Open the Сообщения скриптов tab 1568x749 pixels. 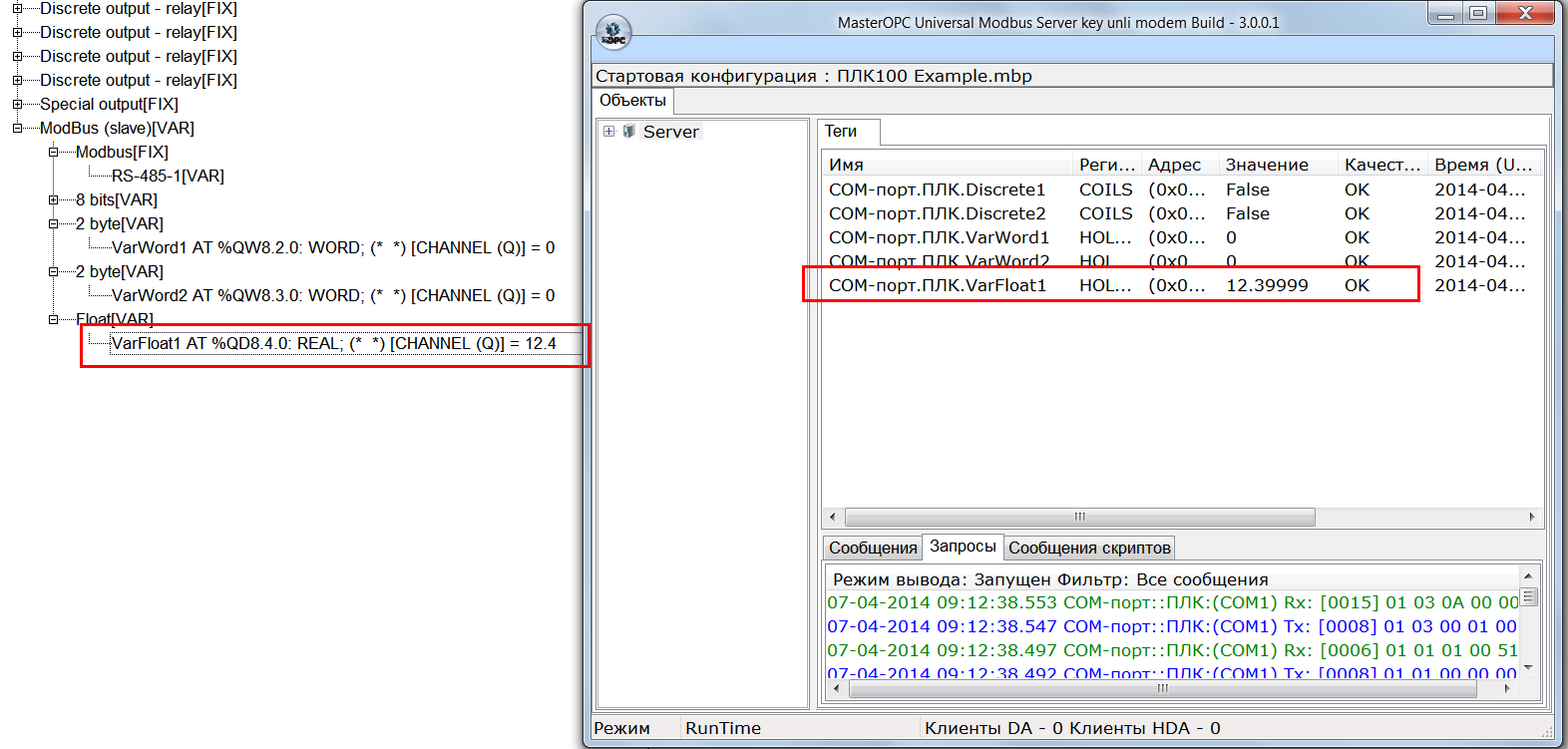[1088, 548]
